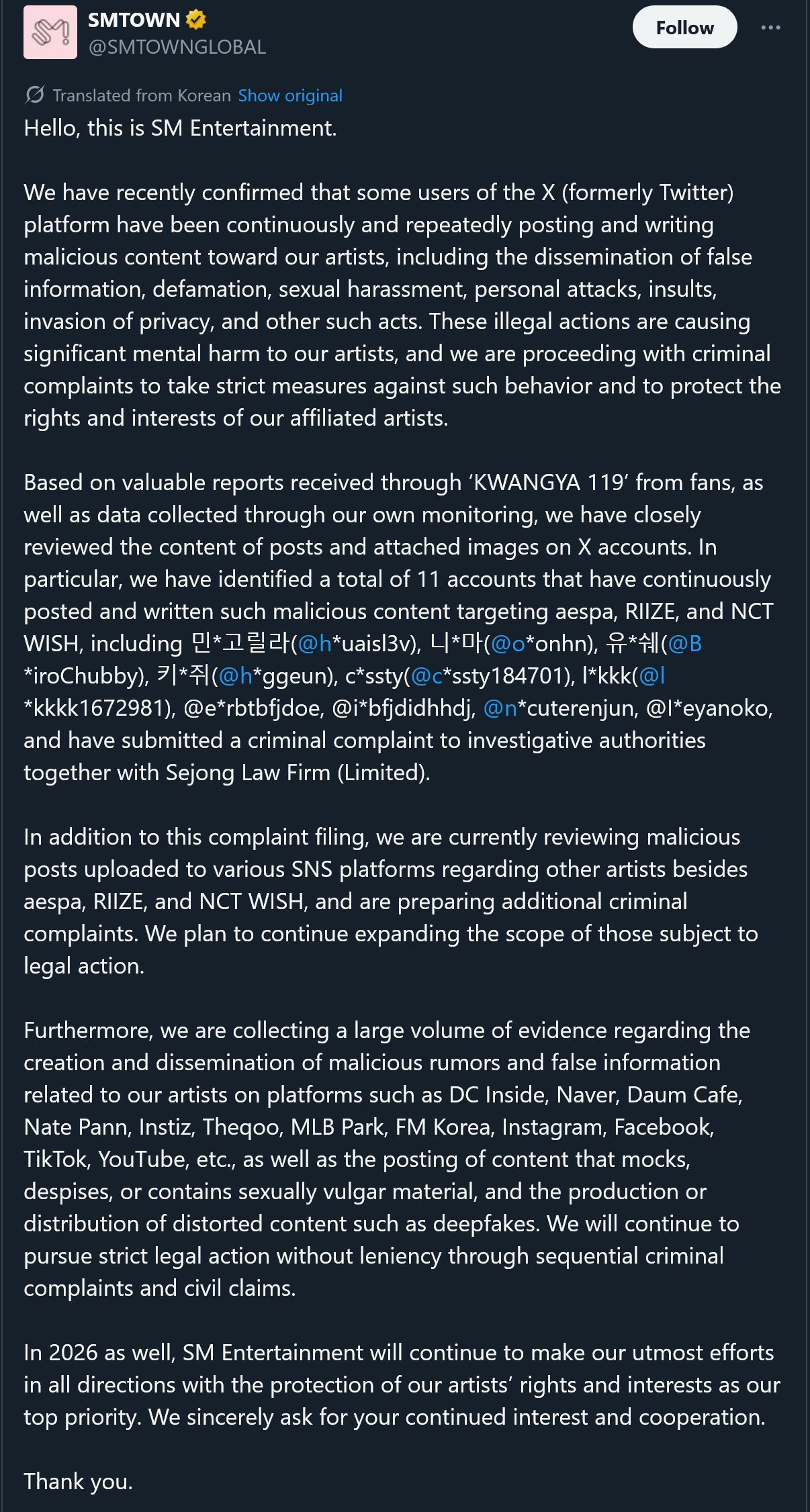This screenshot has height=1512, width=810.
Task: Follow the SMTOWN account
Action: (684, 28)
